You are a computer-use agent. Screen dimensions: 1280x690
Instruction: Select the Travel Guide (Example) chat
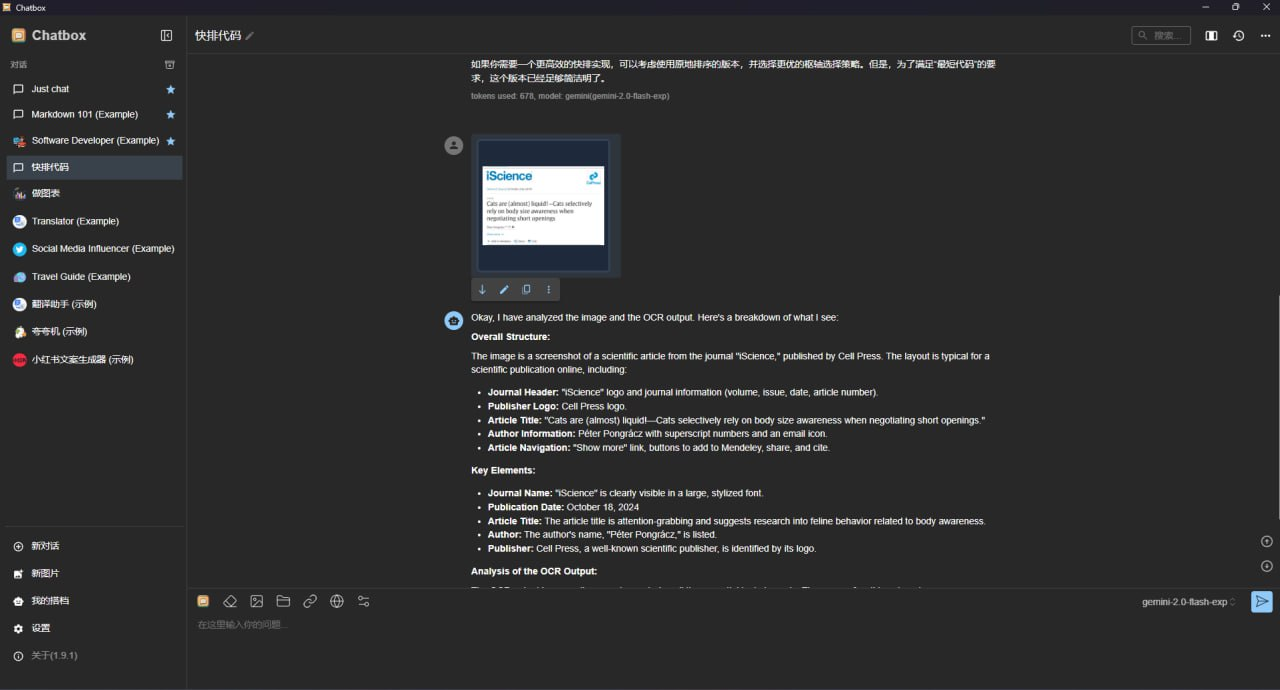pyautogui.click(x=80, y=276)
